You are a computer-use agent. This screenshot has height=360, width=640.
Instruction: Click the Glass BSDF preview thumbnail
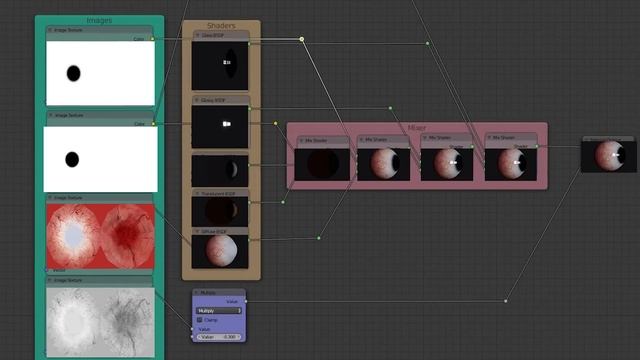pyautogui.click(x=220, y=65)
